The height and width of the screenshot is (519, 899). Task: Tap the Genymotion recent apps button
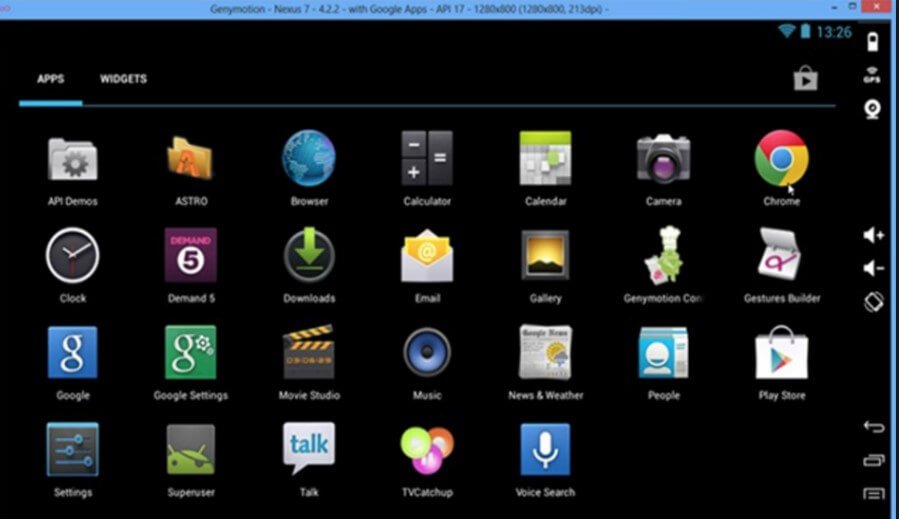(874, 460)
